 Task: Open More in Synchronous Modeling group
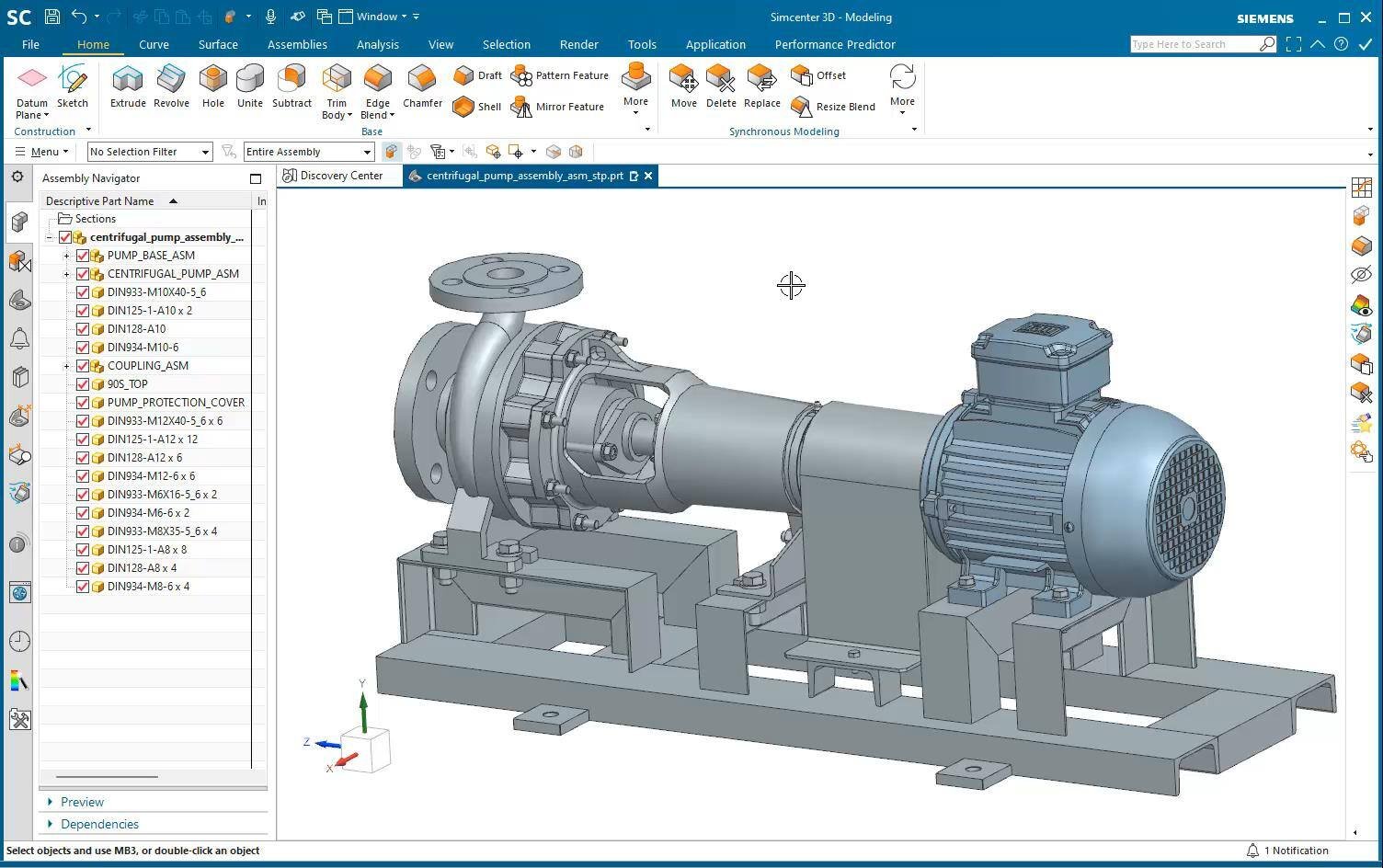[x=902, y=90]
